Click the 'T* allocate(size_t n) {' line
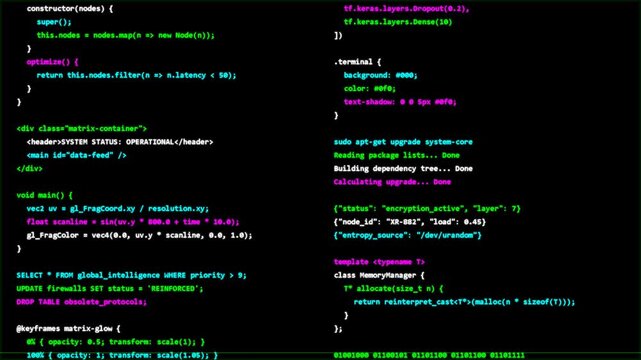641x360 pixels. [393, 288]
